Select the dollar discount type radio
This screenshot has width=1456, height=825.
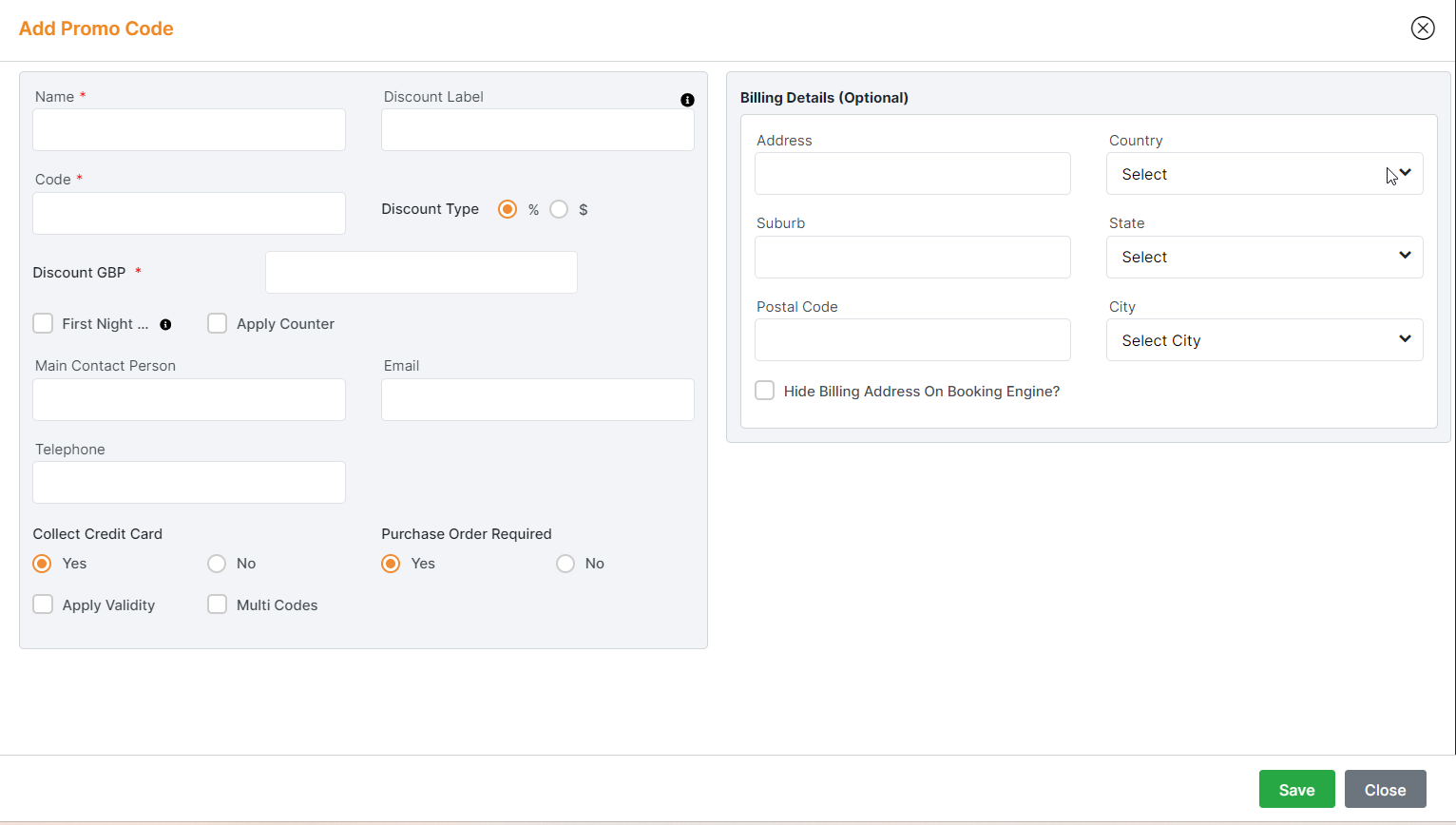[559, 209]
